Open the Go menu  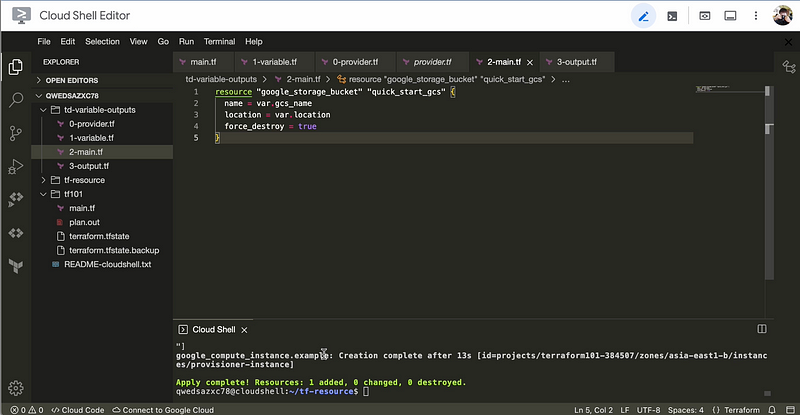[x=163, y=41]
